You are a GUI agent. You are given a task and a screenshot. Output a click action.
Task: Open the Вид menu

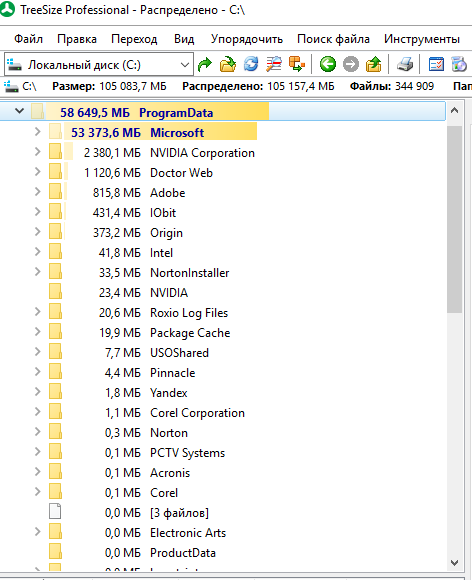184,39
